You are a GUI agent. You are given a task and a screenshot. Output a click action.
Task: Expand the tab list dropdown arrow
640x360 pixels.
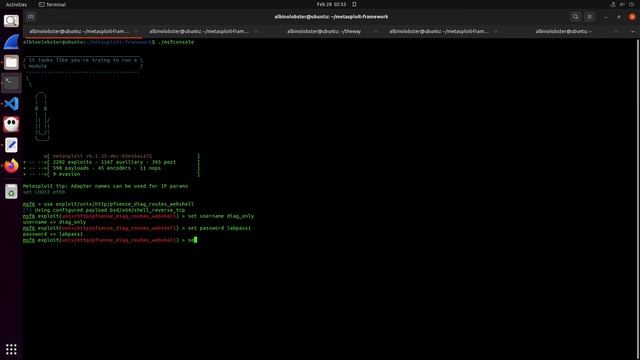point(633,31)
